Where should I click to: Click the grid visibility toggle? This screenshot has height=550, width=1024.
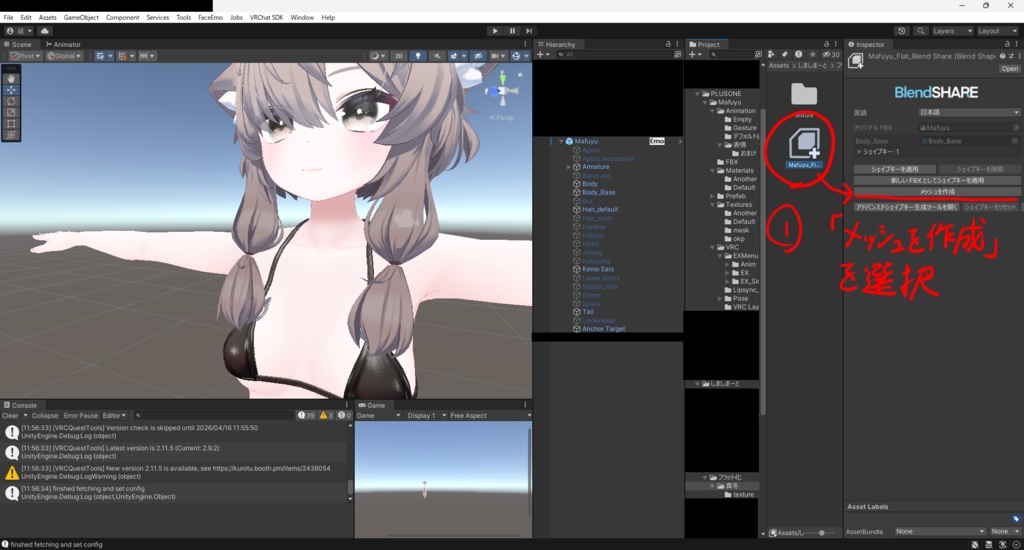tap(103, 56)
